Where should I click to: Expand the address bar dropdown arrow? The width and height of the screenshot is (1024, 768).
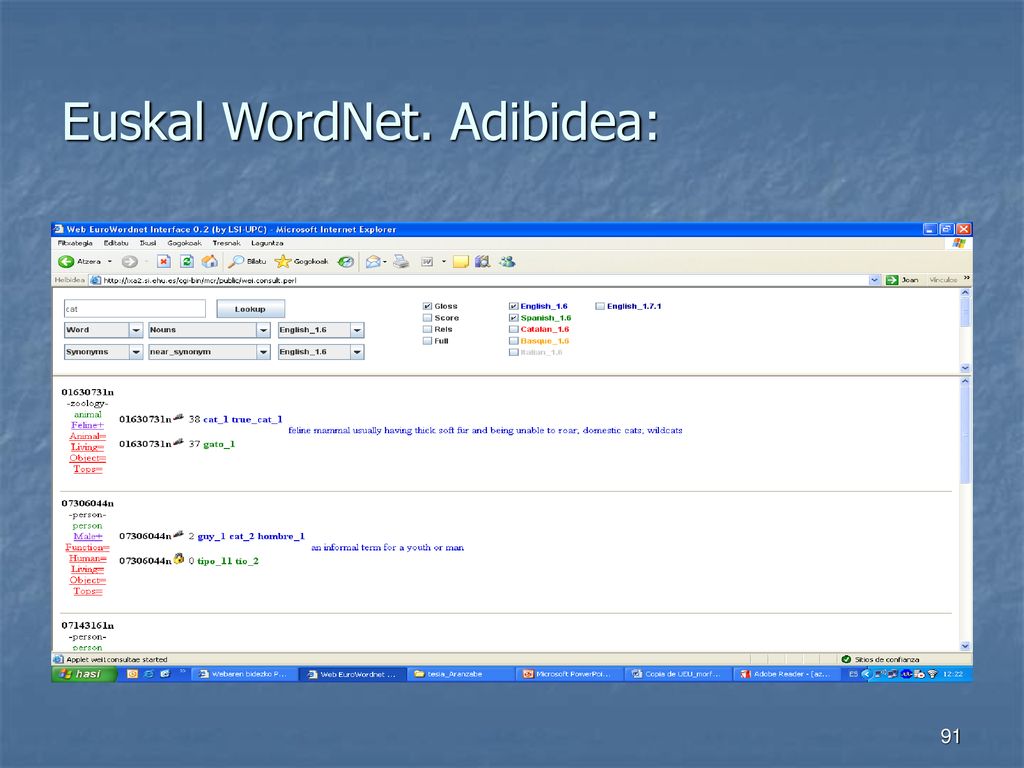click(x=874, y=280)
